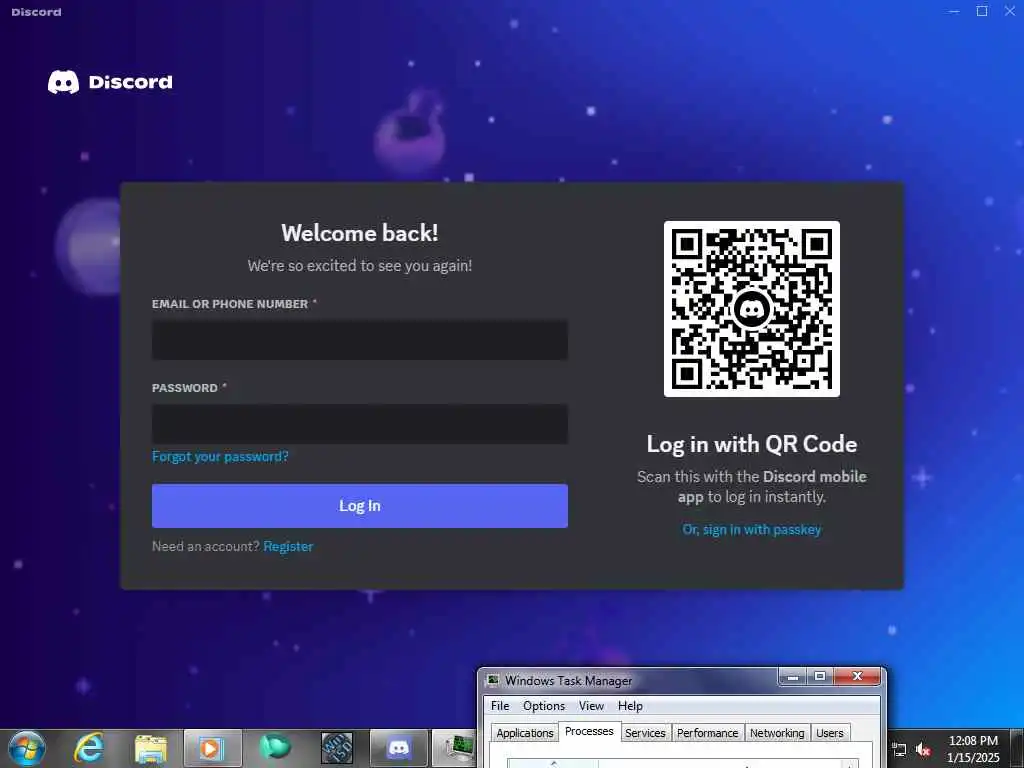1024x768 pixels.
Task: Switch to Users tab in Task Manager
Action: 829,733
